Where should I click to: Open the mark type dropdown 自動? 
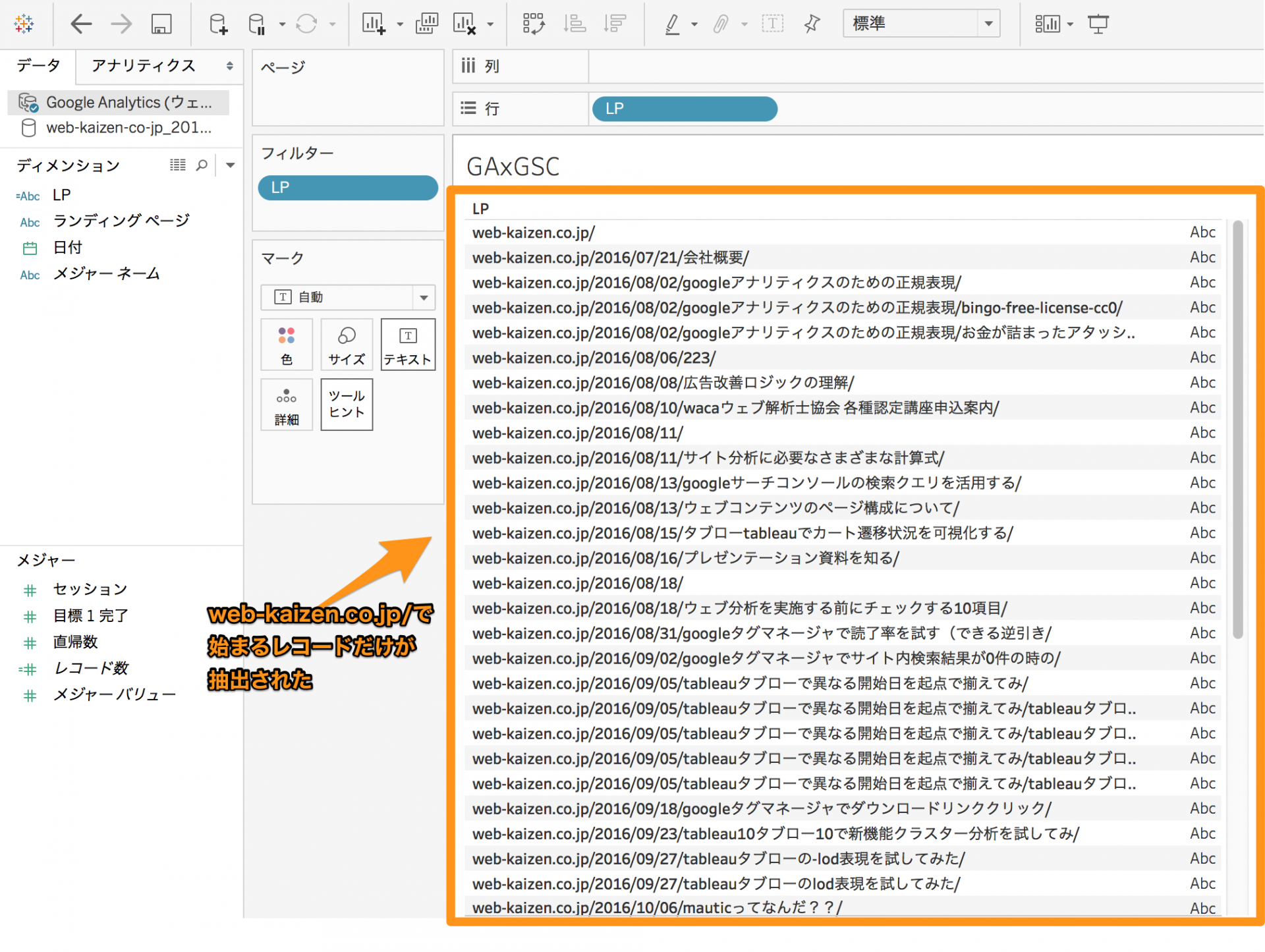348,297
